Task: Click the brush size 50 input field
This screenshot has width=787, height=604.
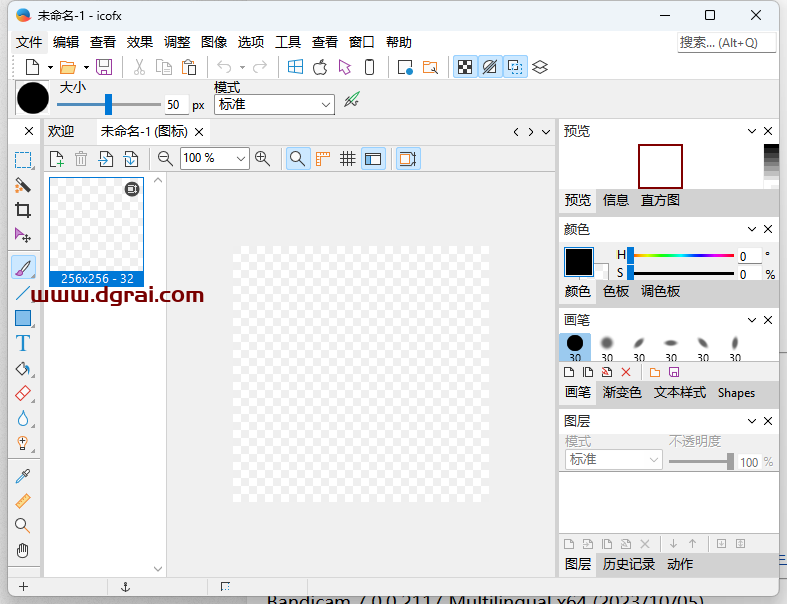Action: coord(176,105)
